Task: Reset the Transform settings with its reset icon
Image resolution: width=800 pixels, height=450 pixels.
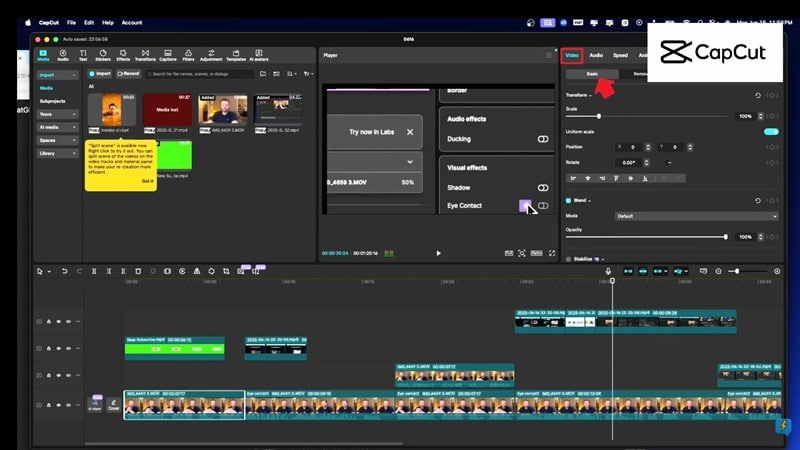Action: [758, 95]
